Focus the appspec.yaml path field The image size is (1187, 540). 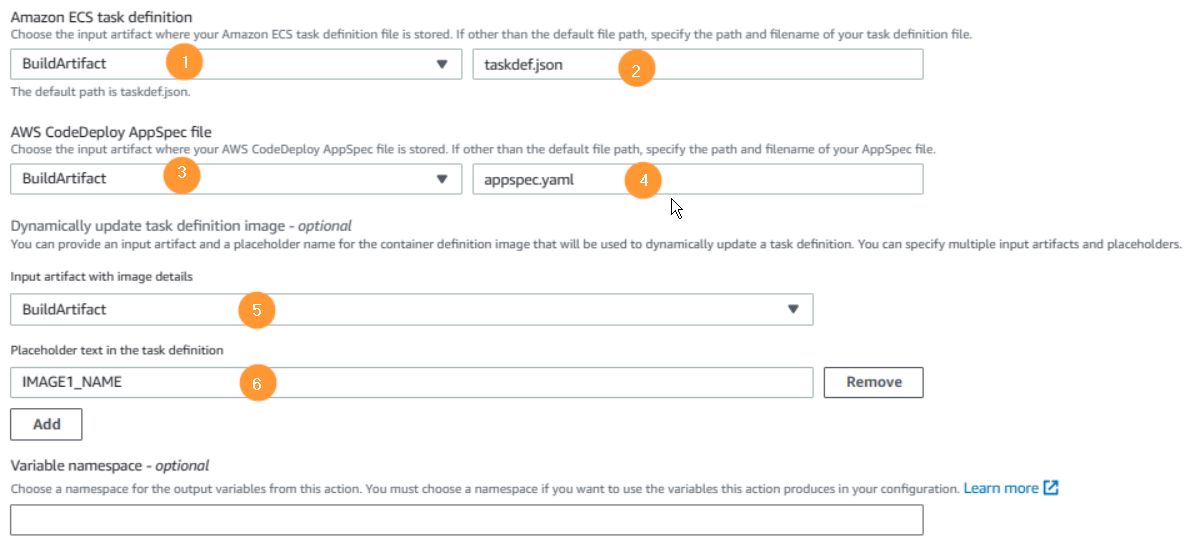coord(698,179)
